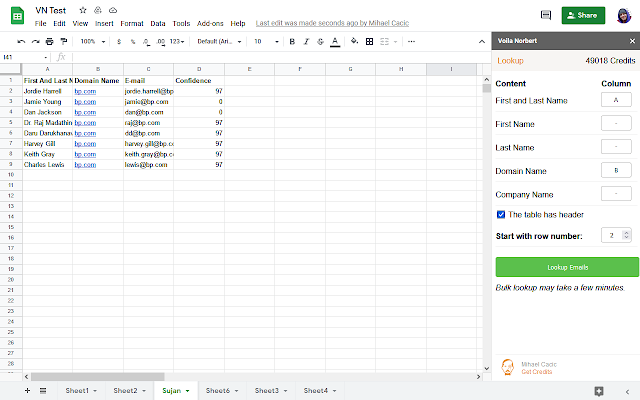Click Domain Name column field

[616, 171]
